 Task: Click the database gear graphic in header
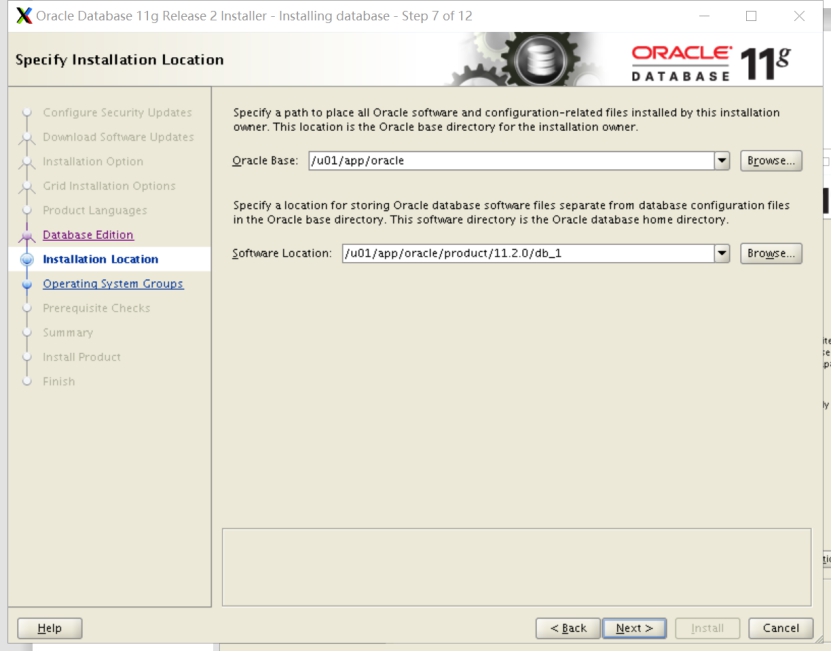pos(540,59)
